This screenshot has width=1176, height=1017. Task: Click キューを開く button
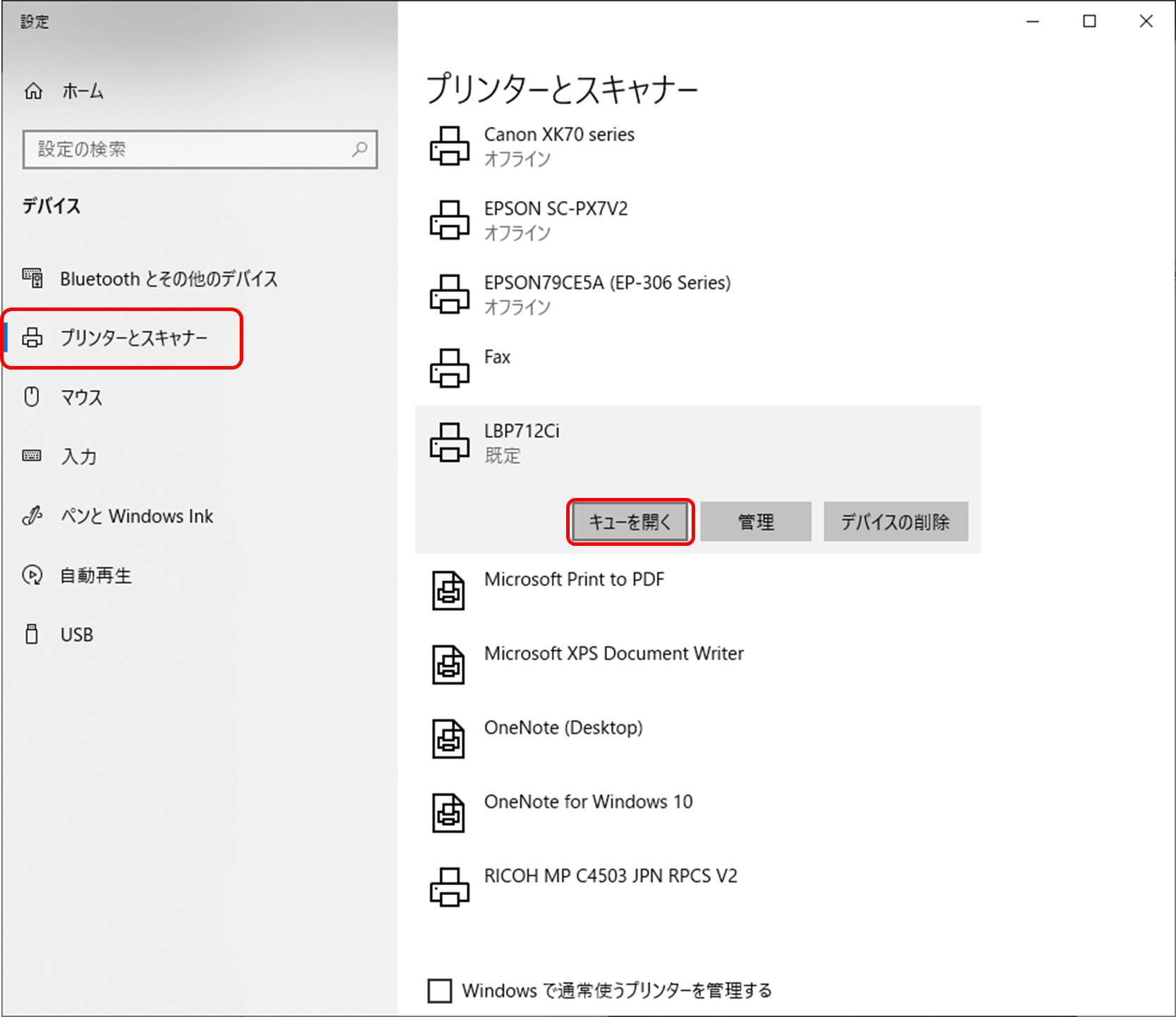point(630,522)
